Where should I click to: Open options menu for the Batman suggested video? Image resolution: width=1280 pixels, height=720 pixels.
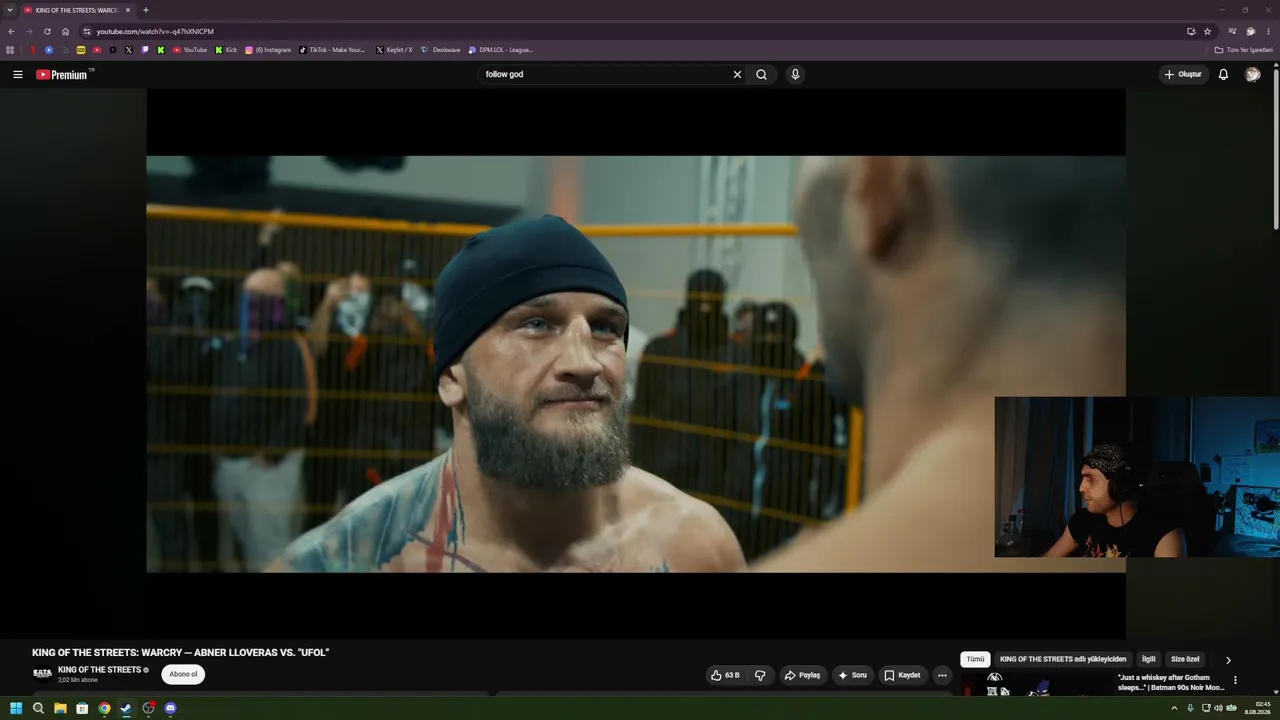click(x=1235, y=681)
